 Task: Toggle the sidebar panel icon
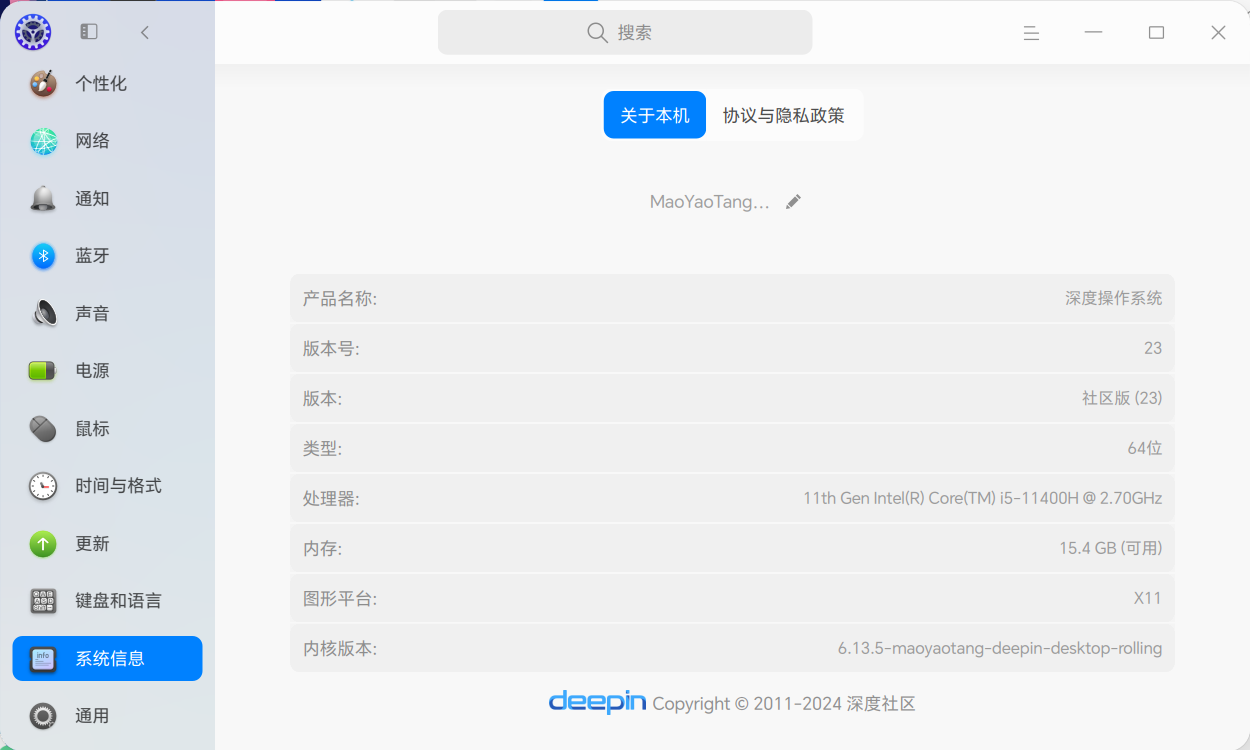click(89, 32)
